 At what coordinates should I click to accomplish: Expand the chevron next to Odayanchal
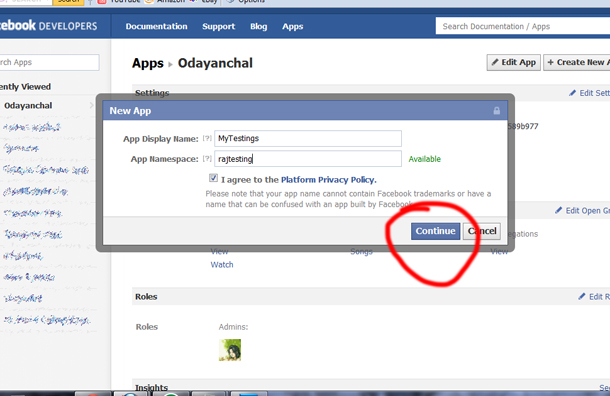point(91,105)
